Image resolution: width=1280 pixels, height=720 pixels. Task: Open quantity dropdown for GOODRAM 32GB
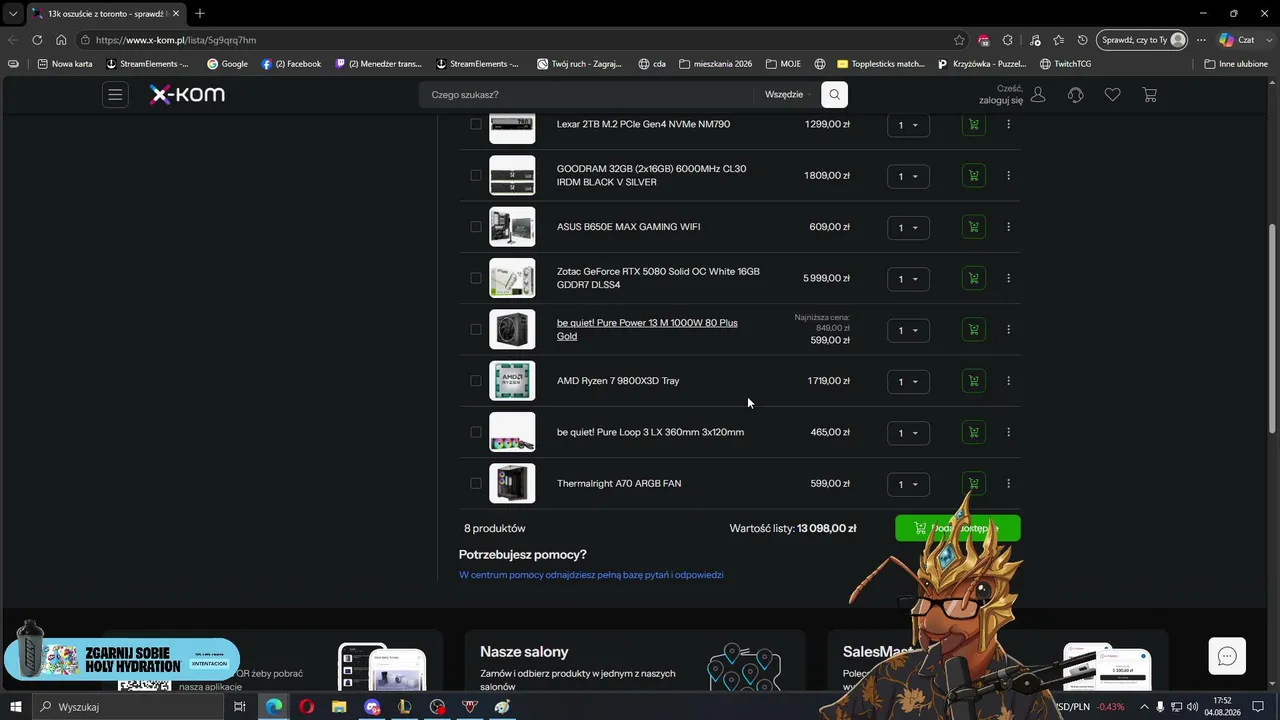[x=908, y=176]
